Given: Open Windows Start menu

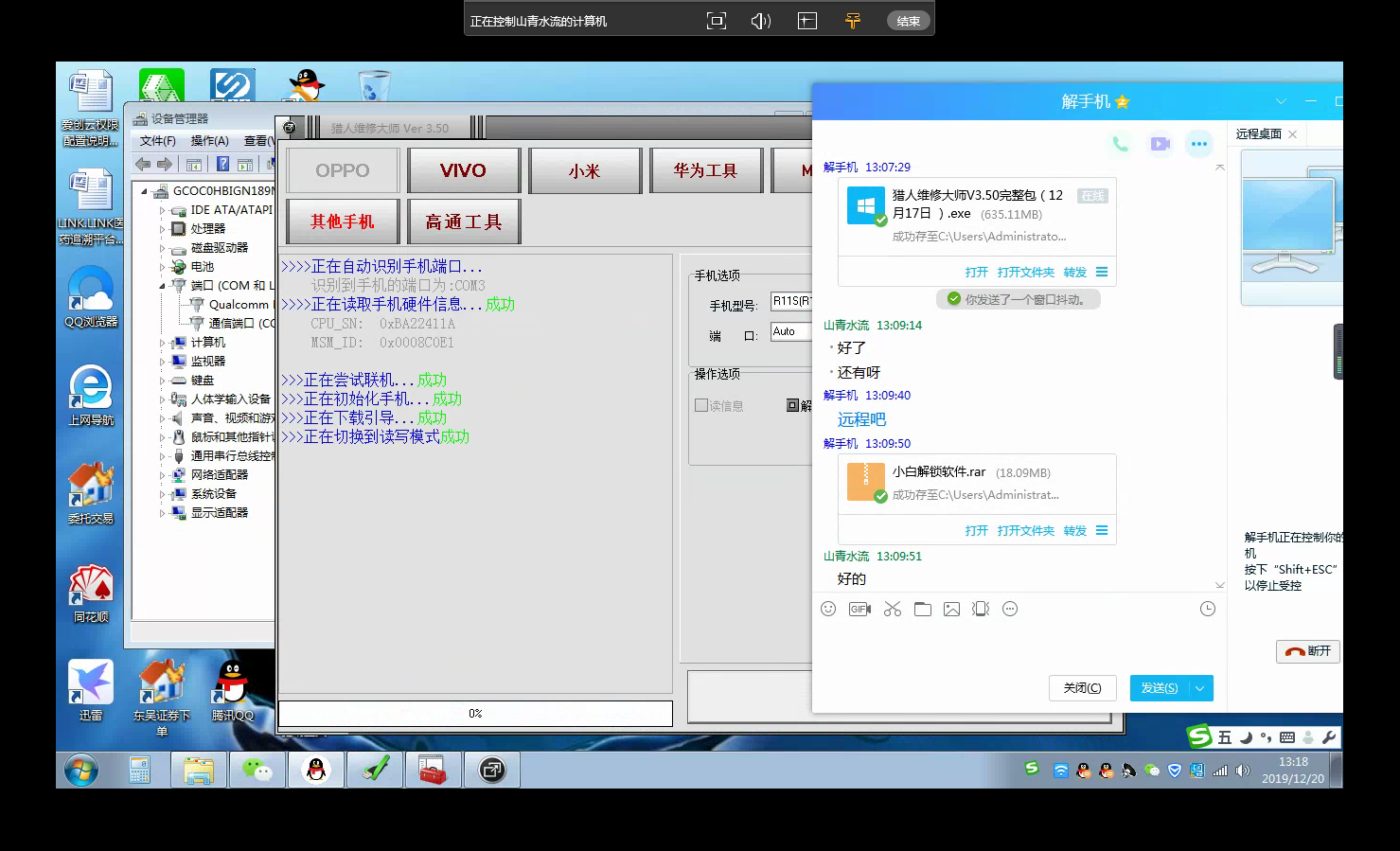Looking at the screenshot, I should click(81, 770).
